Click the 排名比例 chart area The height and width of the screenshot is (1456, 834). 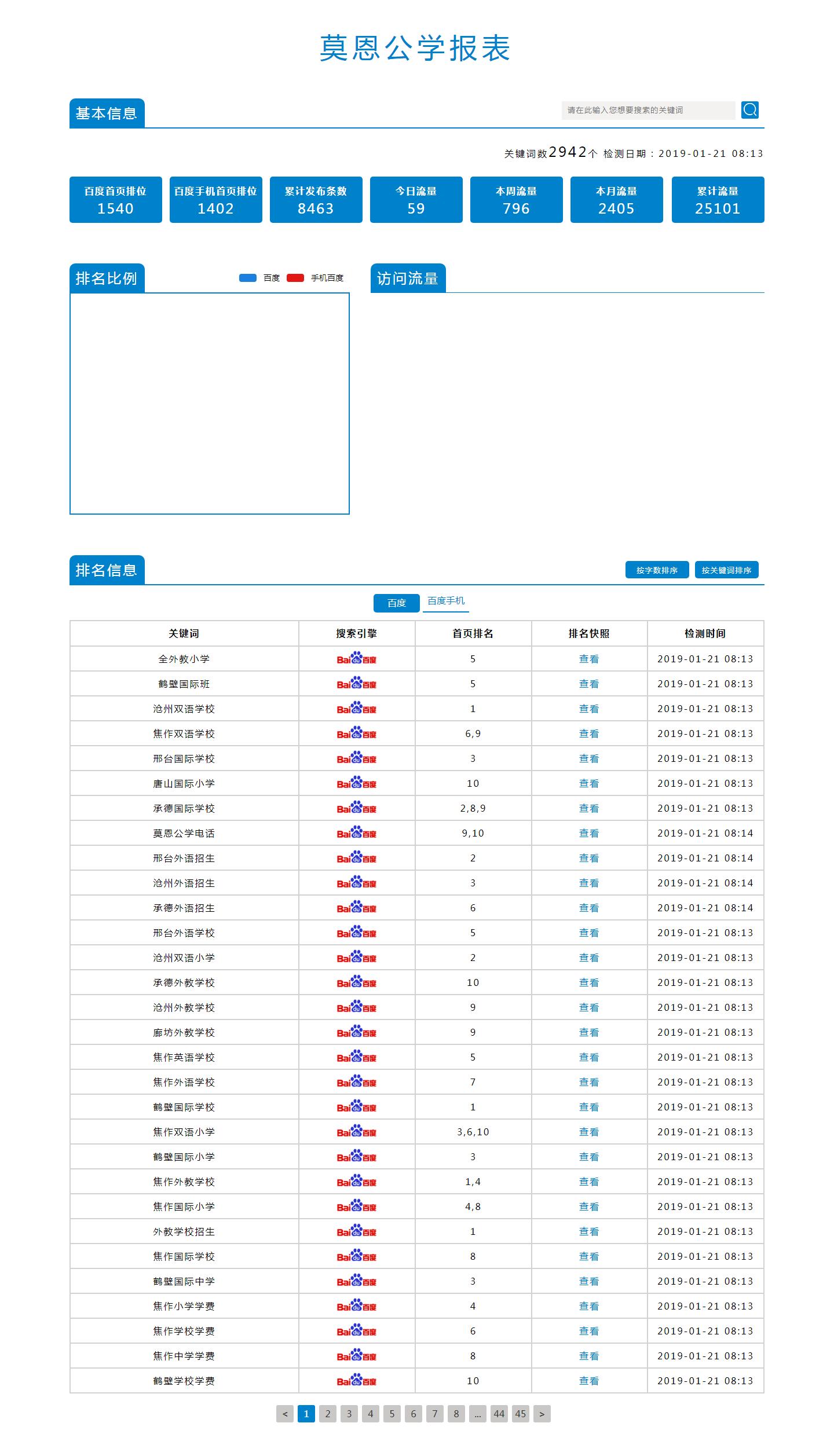[210, 404]
